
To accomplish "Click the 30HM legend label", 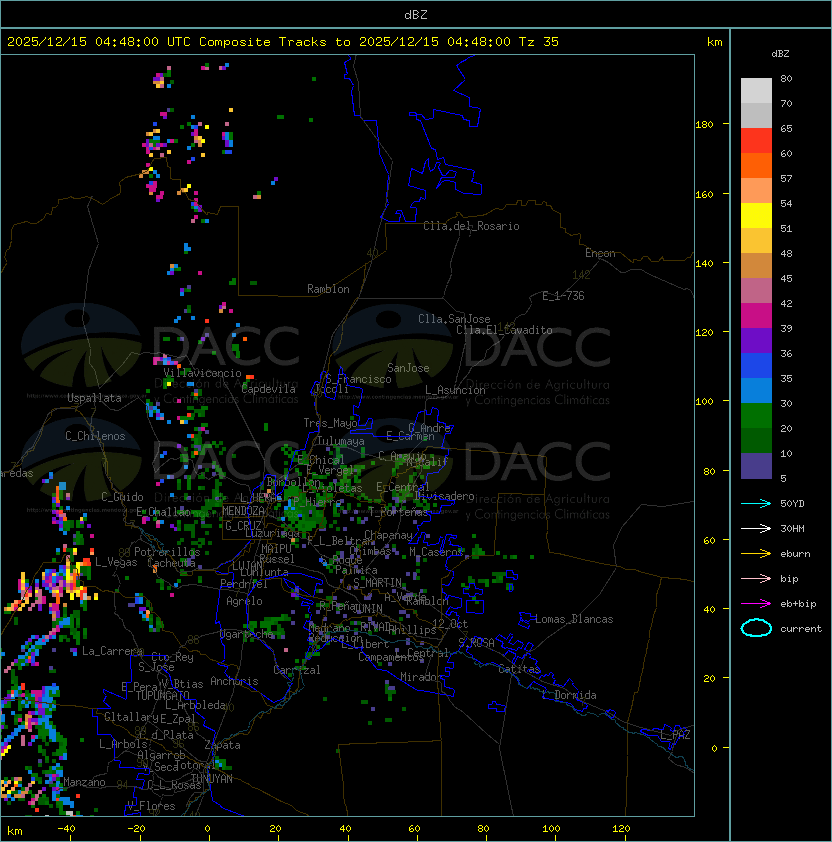I will (x=792, y=529).
